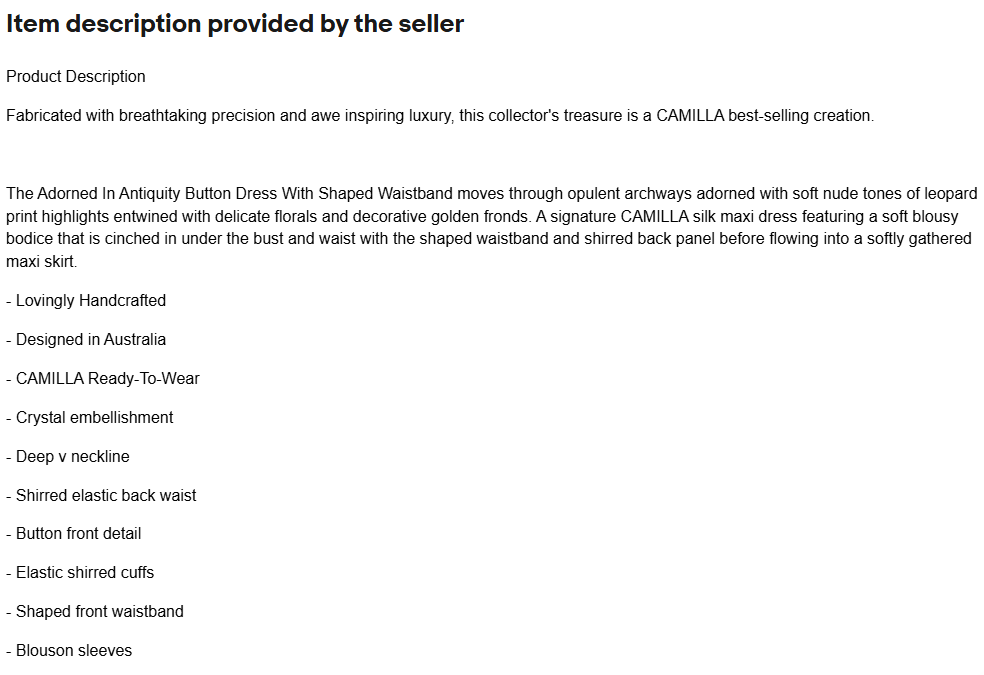This screenshot has height=675, width=984.
Task: Click the phrase 'bodice that is cinched in'
Action: [92, 239]
